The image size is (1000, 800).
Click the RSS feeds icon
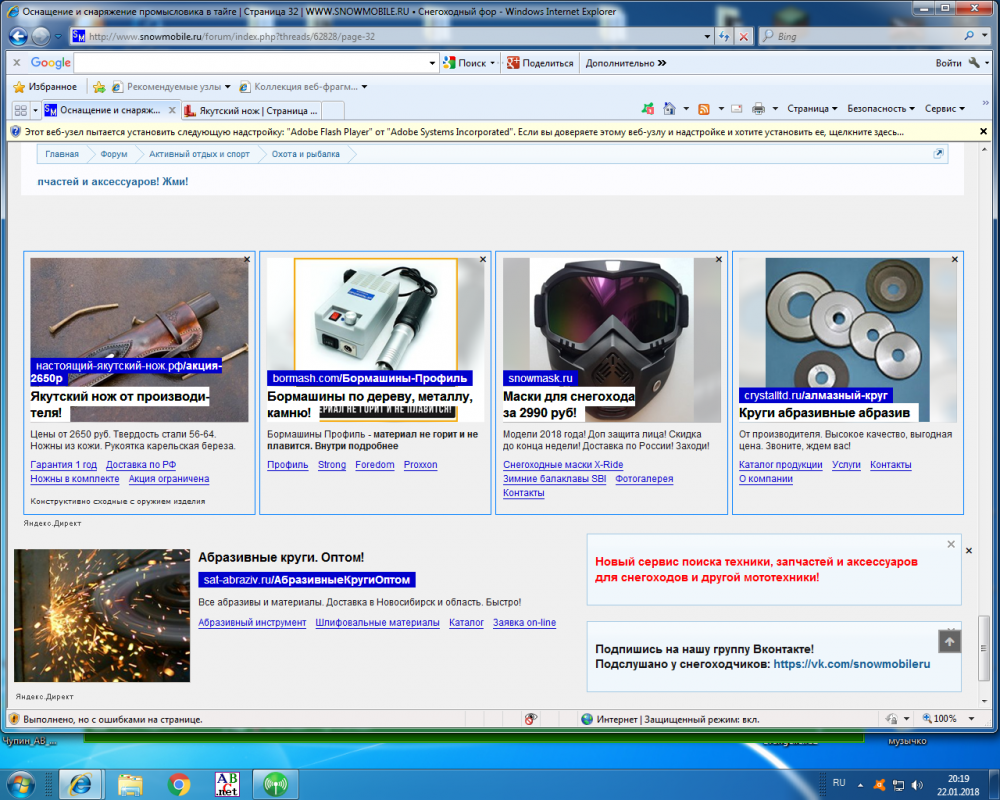(x=704, y=109)
